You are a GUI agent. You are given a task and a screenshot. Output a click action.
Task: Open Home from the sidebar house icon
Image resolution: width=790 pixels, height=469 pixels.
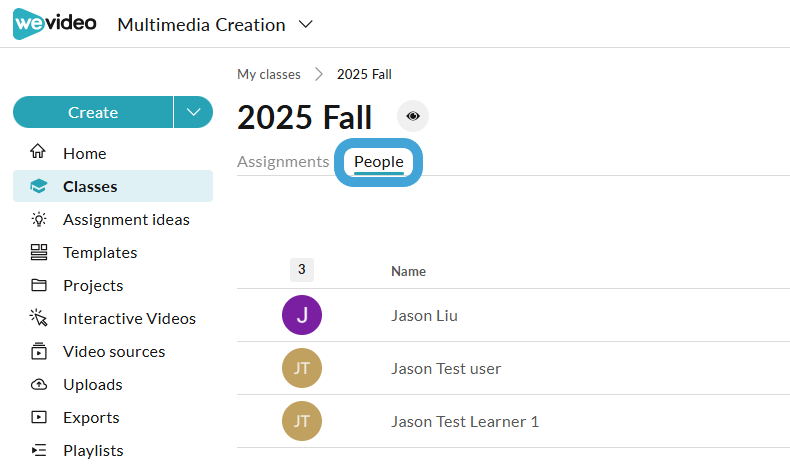(38, 151)
